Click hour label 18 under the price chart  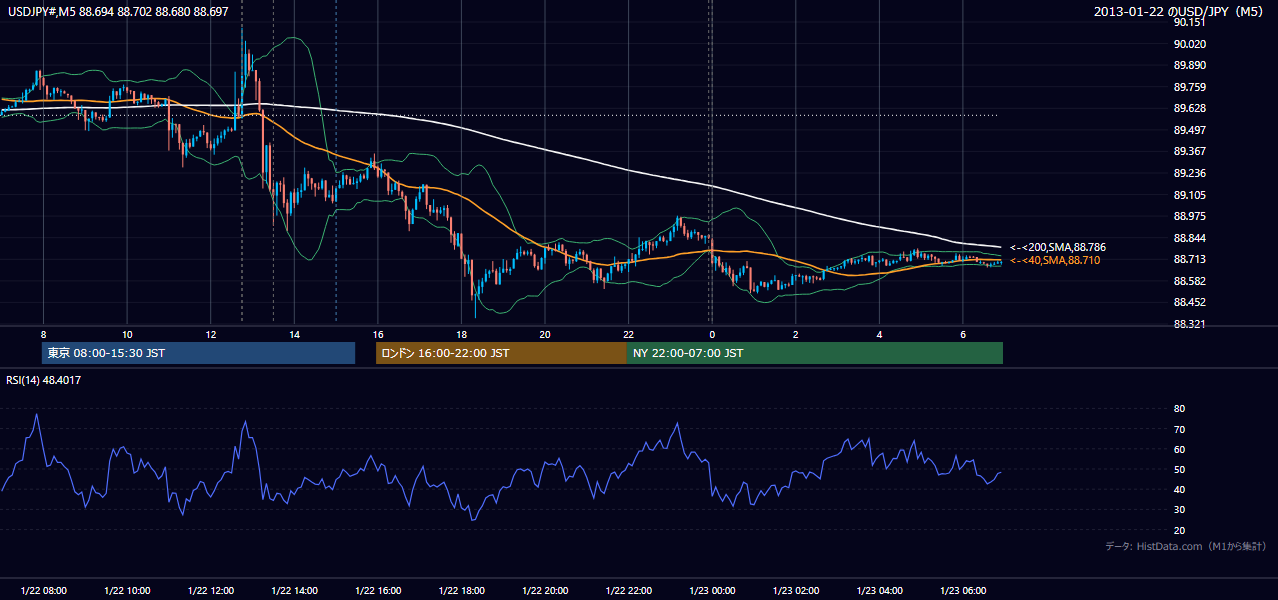click(x=461, y=334)
